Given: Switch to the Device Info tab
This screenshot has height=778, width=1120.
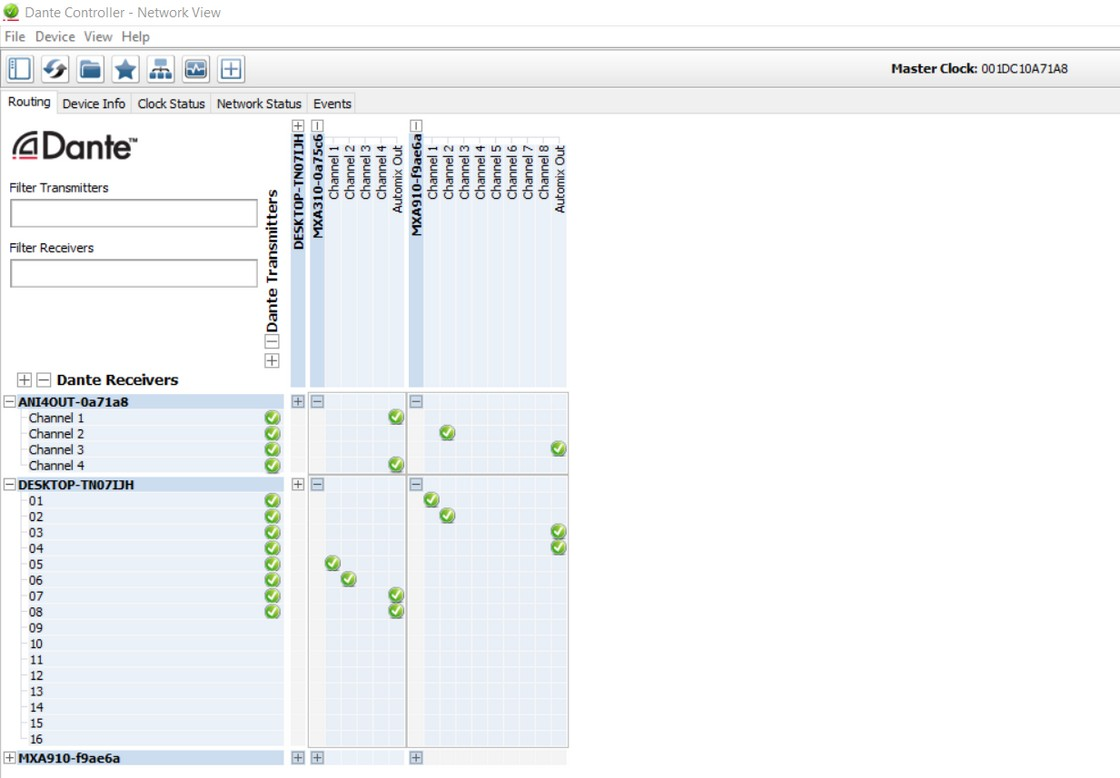Looking at the screenshot, I should click(x=94, y=104).
